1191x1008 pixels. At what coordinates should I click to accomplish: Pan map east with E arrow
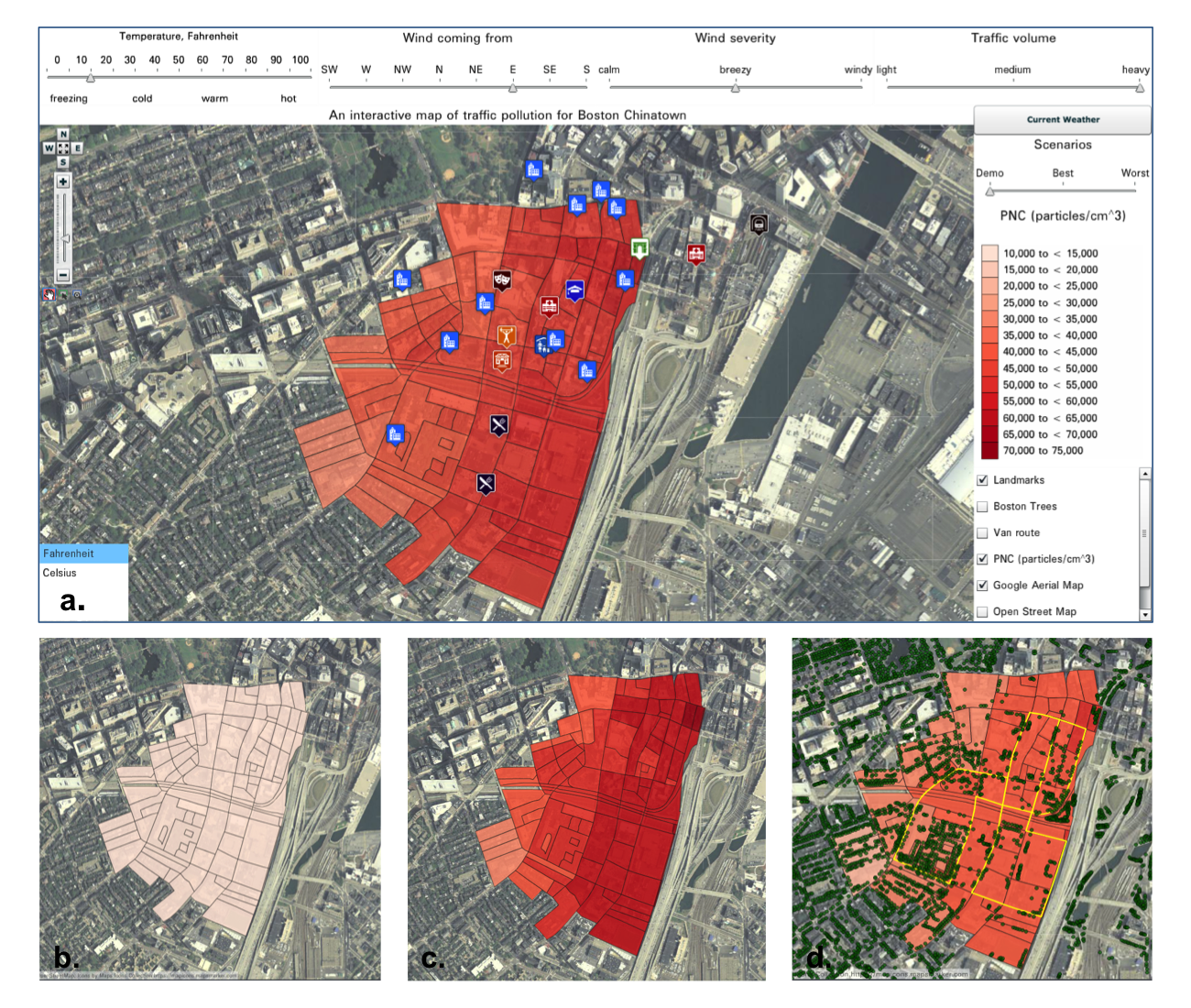tap(77, 148)
